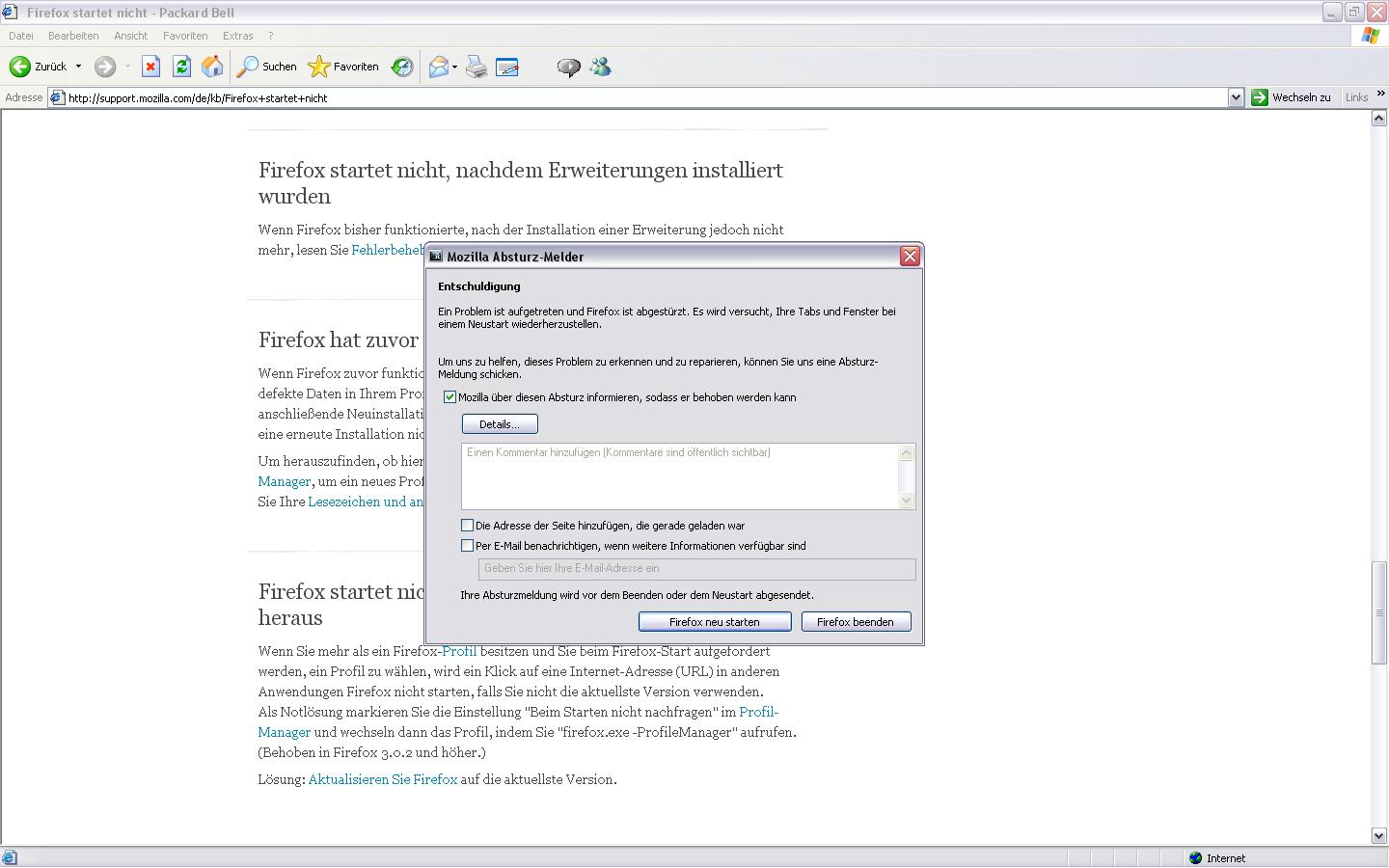The width and height of the screenshot is (1389, 868).
Task: Expand the mail icon dropdown arrow
Action: pos(454,67)
